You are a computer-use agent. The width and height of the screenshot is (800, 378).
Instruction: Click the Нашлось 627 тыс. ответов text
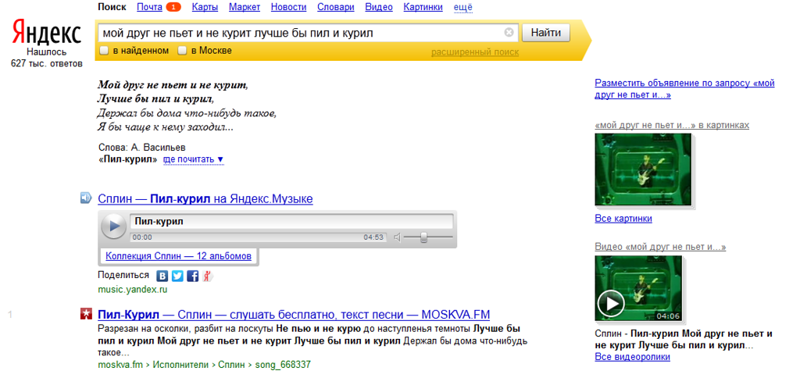47,58
